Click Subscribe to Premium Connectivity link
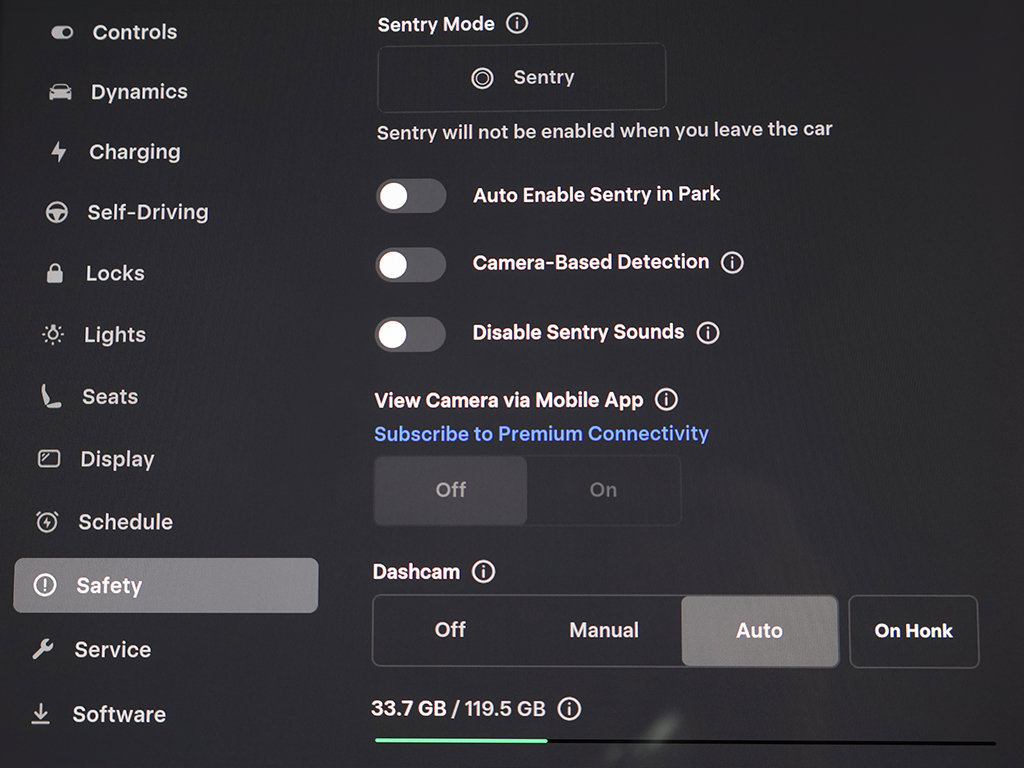This screenshot has height=768, width=1024. click(541, 434)
